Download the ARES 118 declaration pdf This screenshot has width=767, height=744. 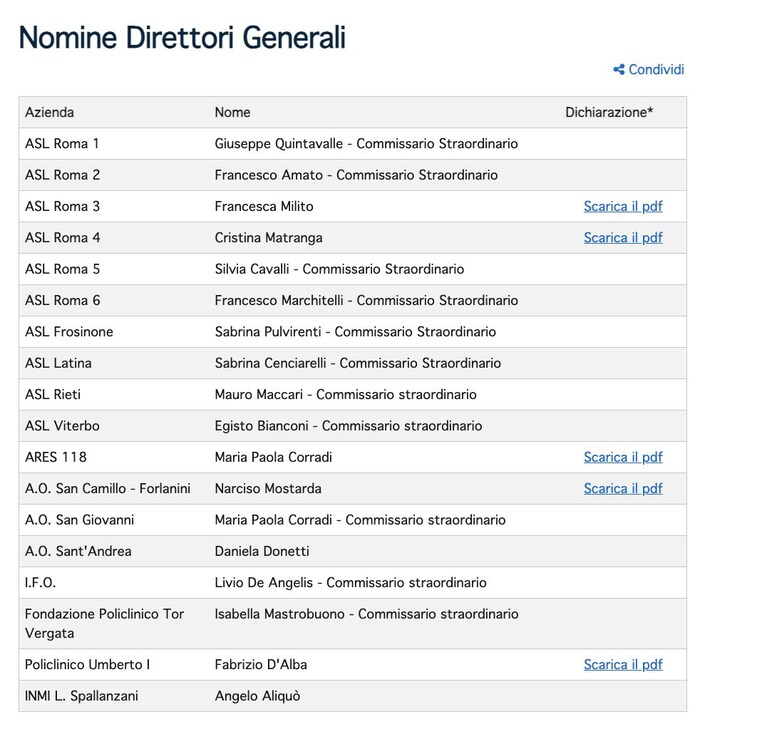click(x=623, y=457)
